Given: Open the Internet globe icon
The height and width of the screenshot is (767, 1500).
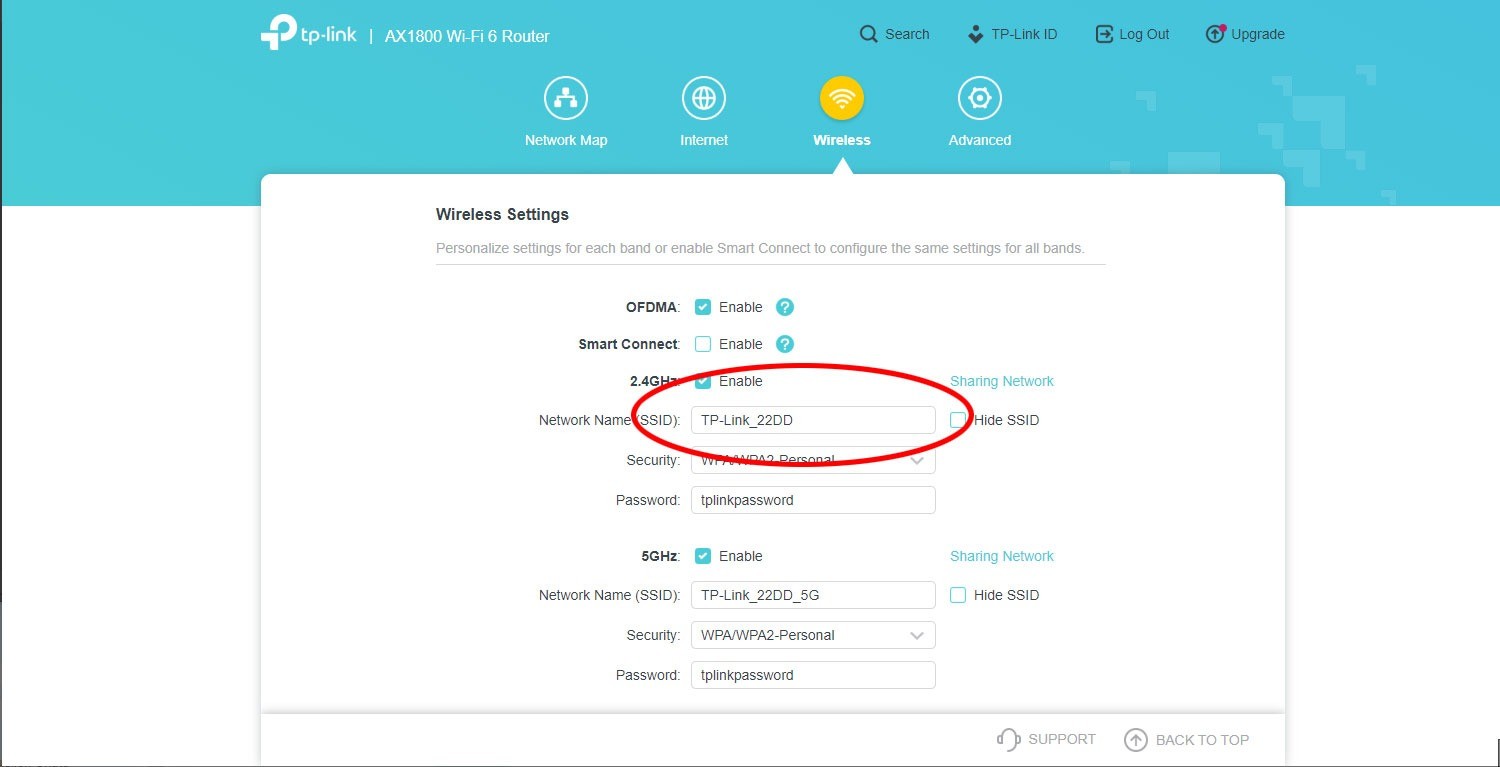Looking at the screenshot, I should [704, 98].
